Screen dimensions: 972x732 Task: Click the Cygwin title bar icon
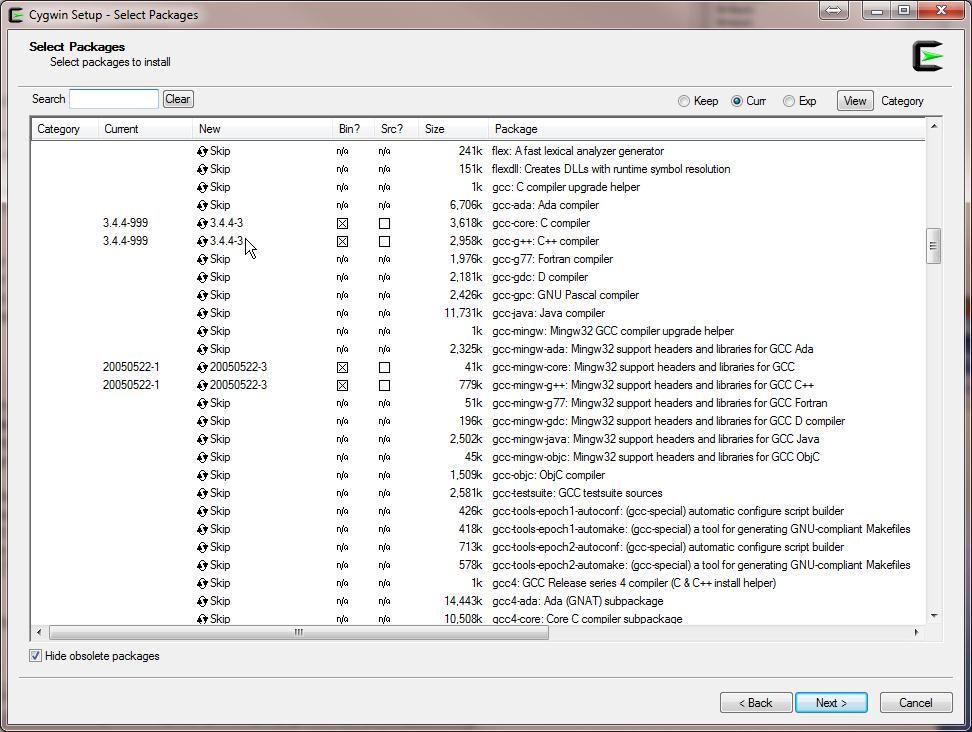point(16,14)
